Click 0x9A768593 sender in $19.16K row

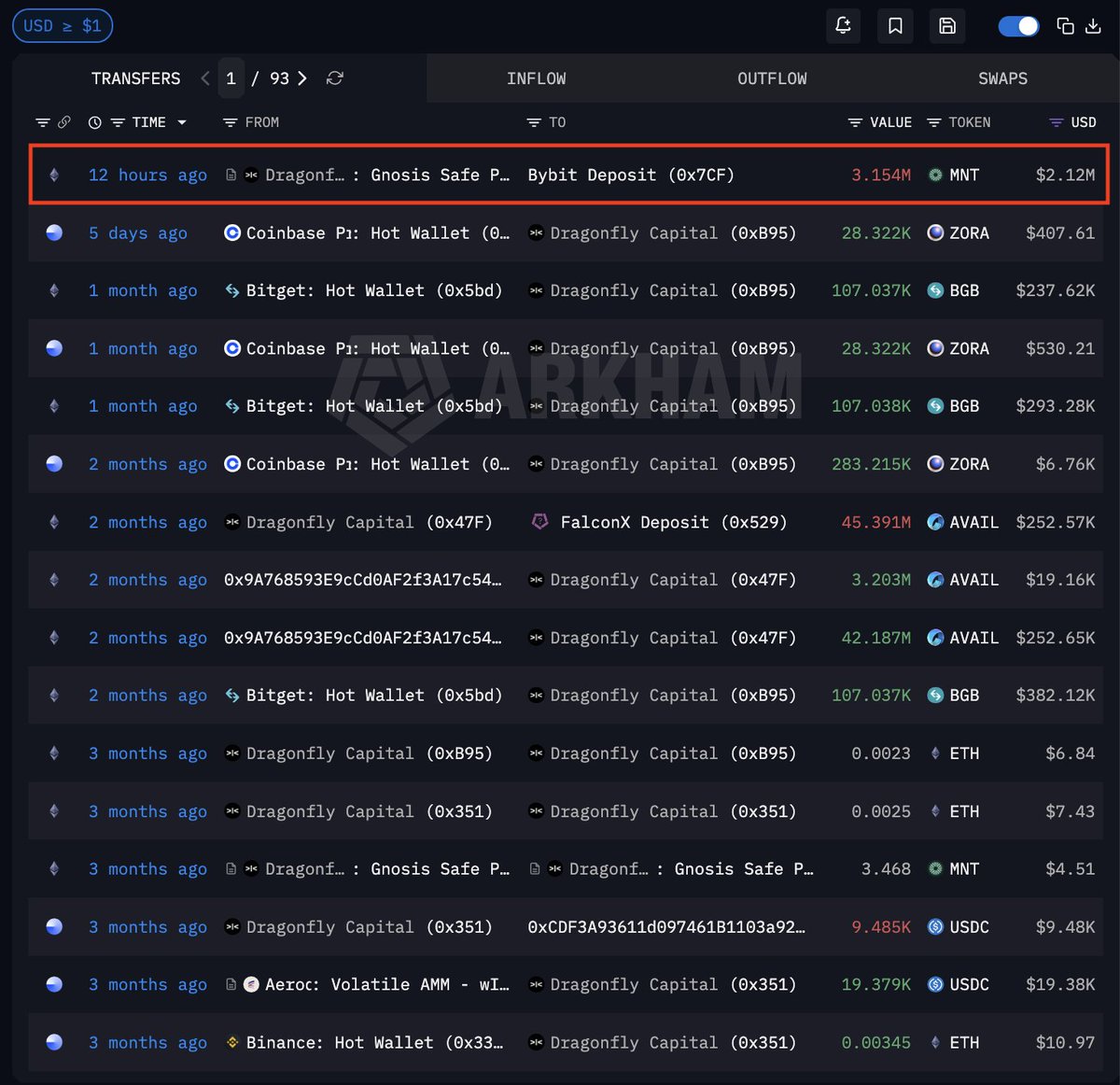[x=363, y=580]
